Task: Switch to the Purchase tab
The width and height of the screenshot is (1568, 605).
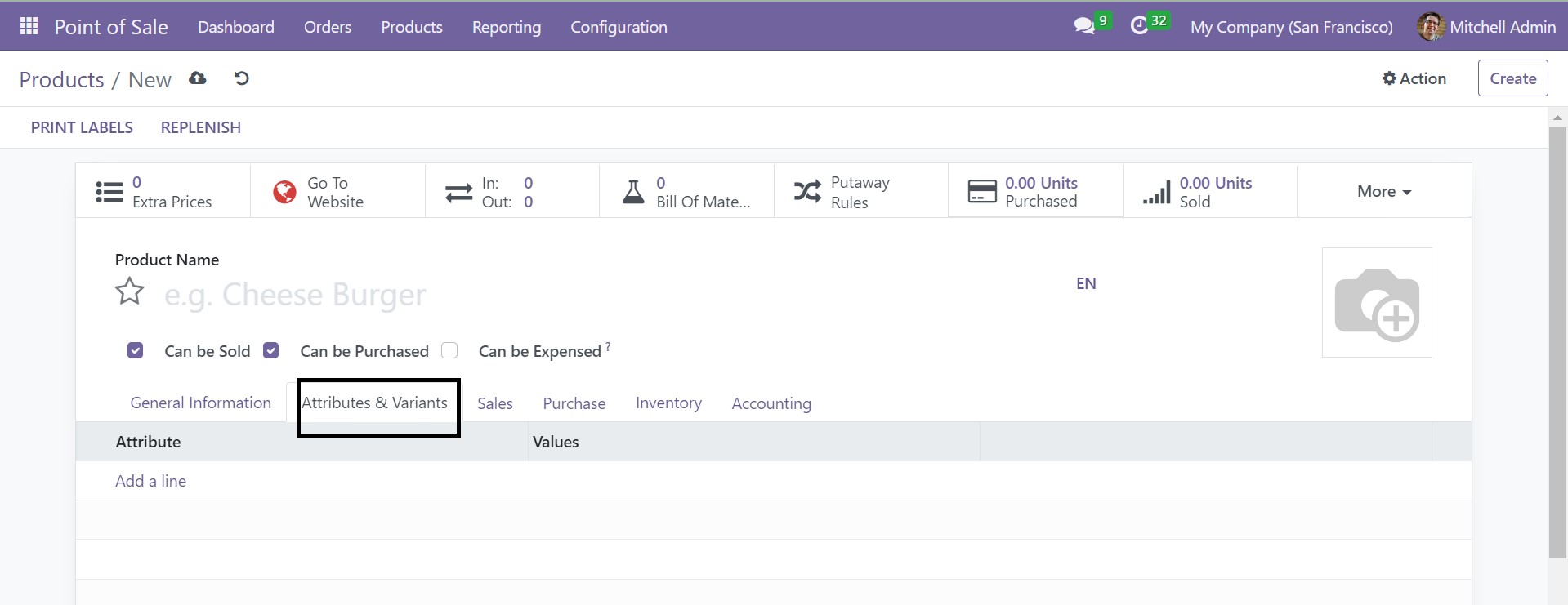Action: click(574, 403)
